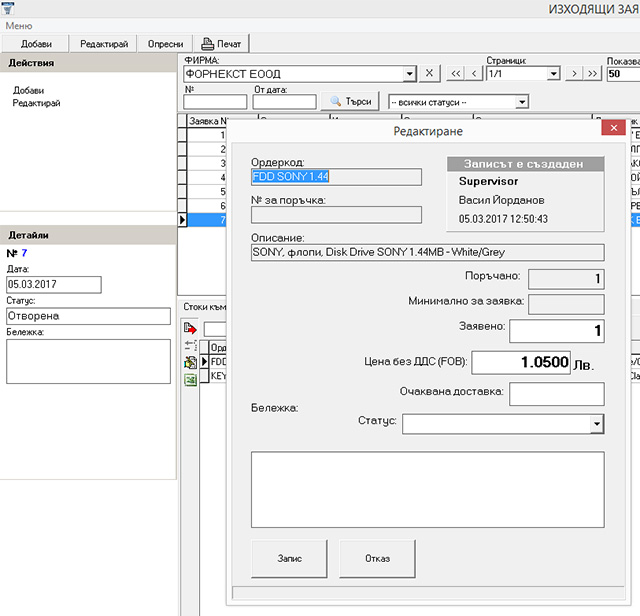Click Добави toolbar button

point(36,44)
